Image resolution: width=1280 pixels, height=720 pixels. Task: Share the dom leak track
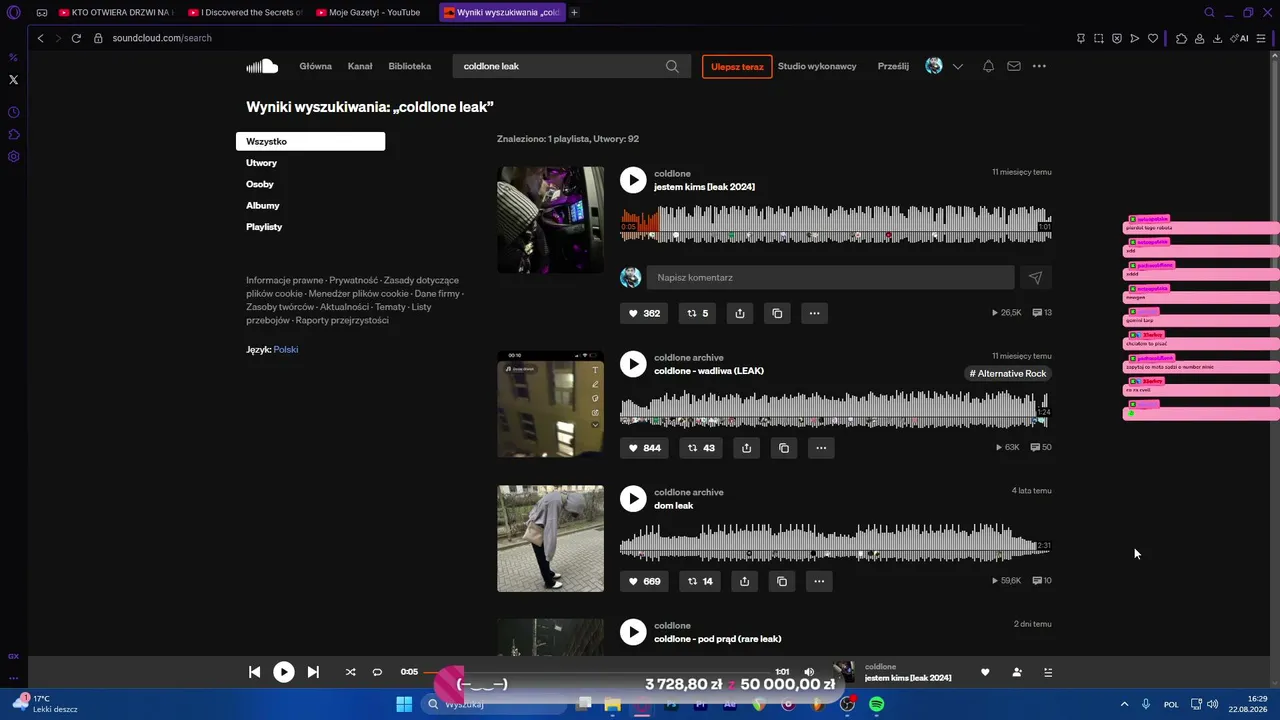point(744,581)
